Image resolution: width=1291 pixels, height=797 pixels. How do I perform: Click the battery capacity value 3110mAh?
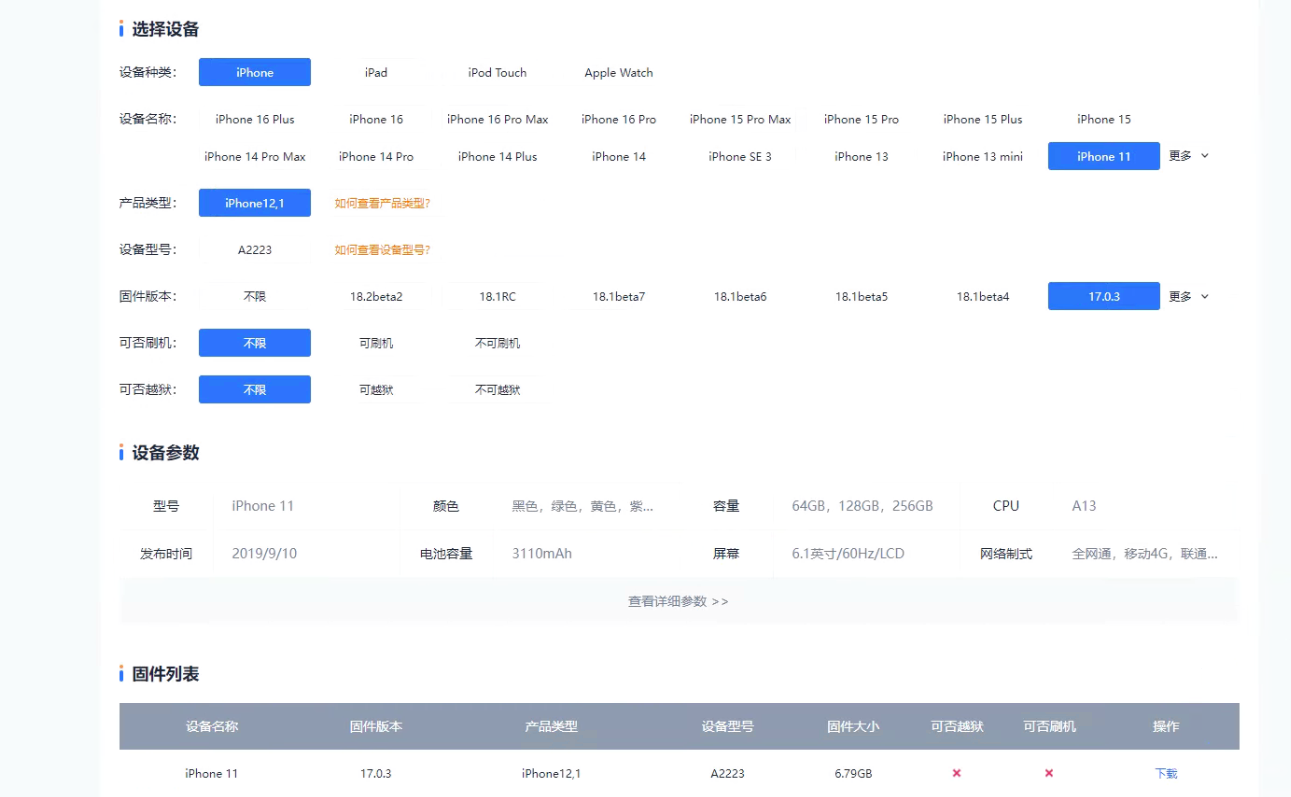(x=542, y=553)
